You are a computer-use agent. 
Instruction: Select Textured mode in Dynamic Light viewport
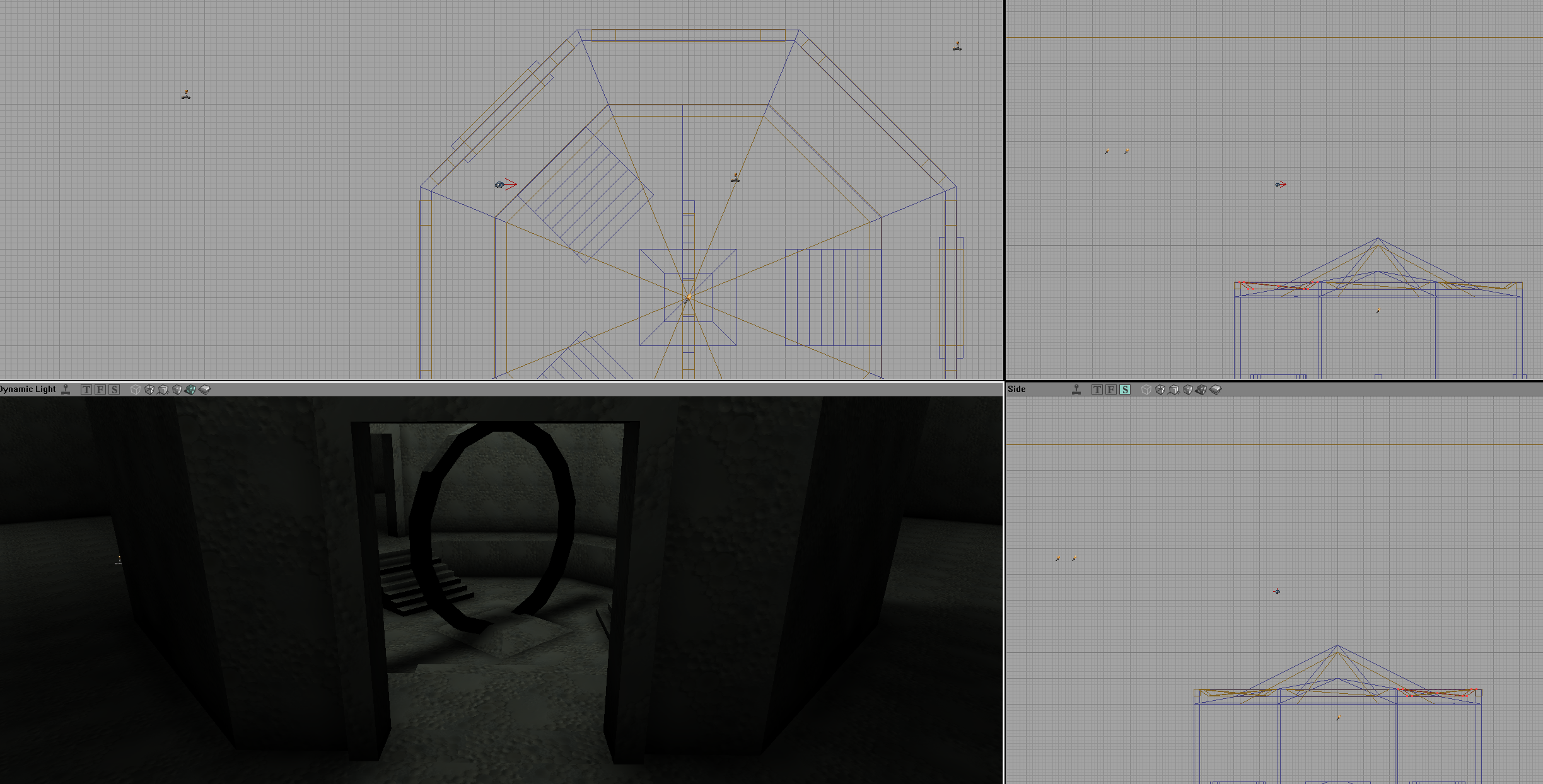pos(204,389)
